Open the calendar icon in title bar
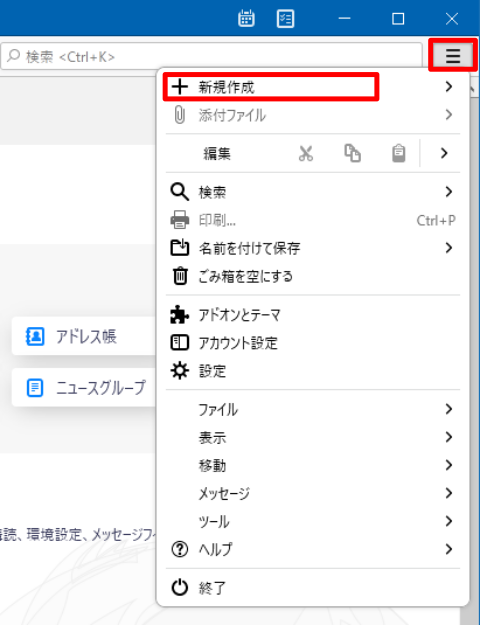 246,18
